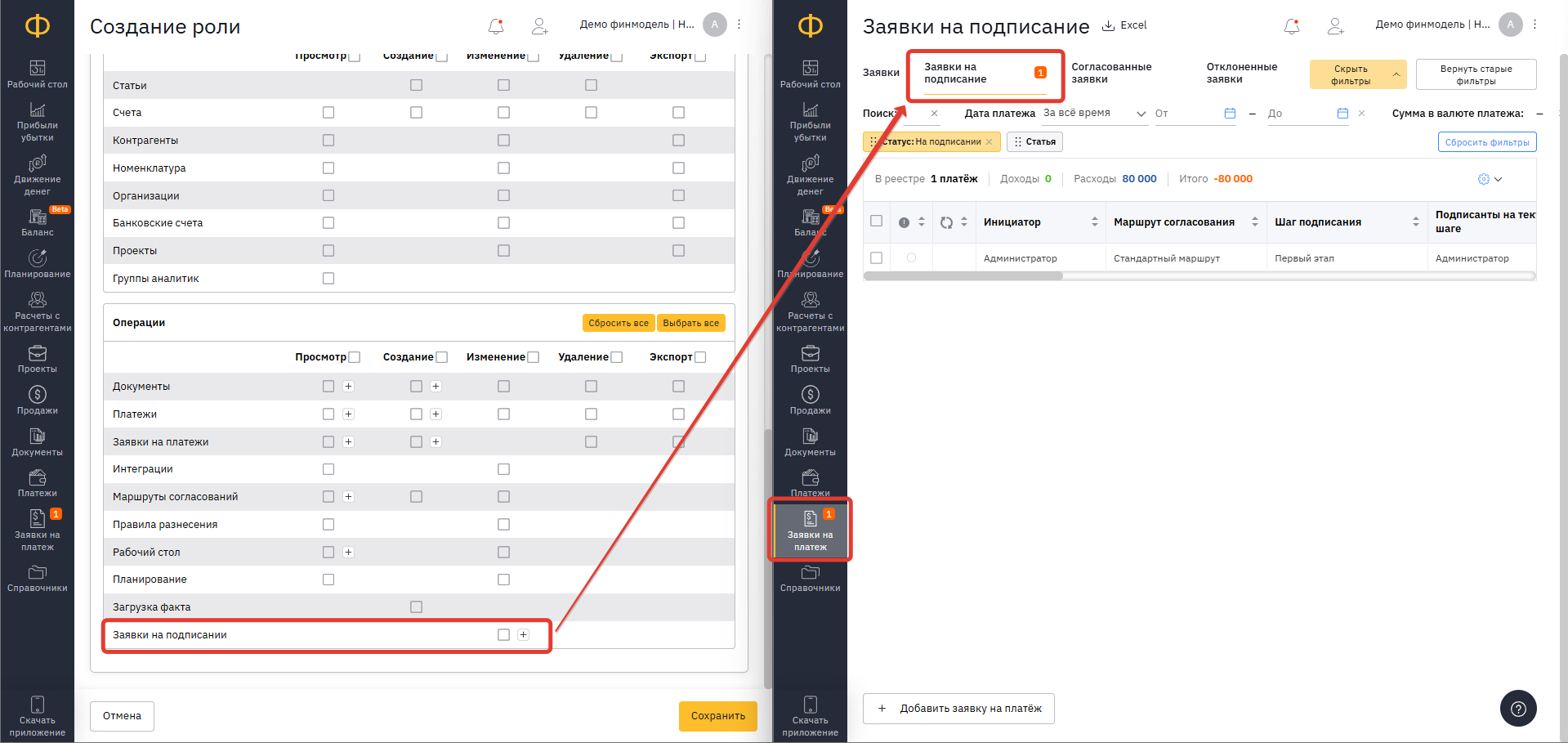Click the requests table horizontal scrollbar
This screenshot has width=1568, height=743.
pos(963,276)
